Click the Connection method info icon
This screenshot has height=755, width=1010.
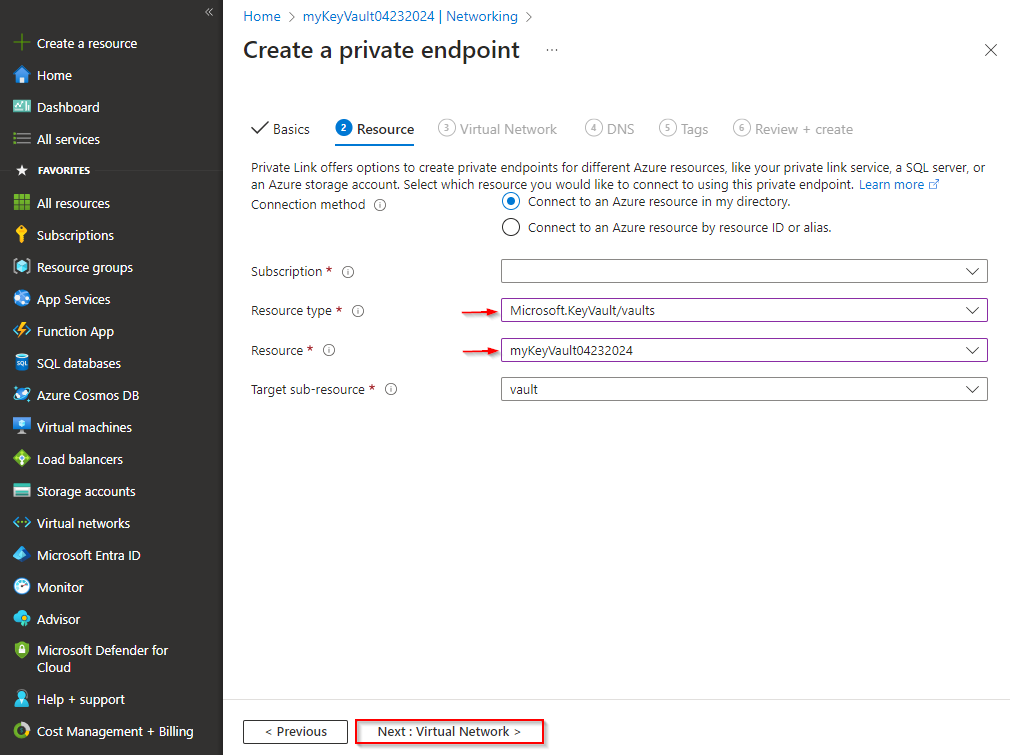pos(378,204)
